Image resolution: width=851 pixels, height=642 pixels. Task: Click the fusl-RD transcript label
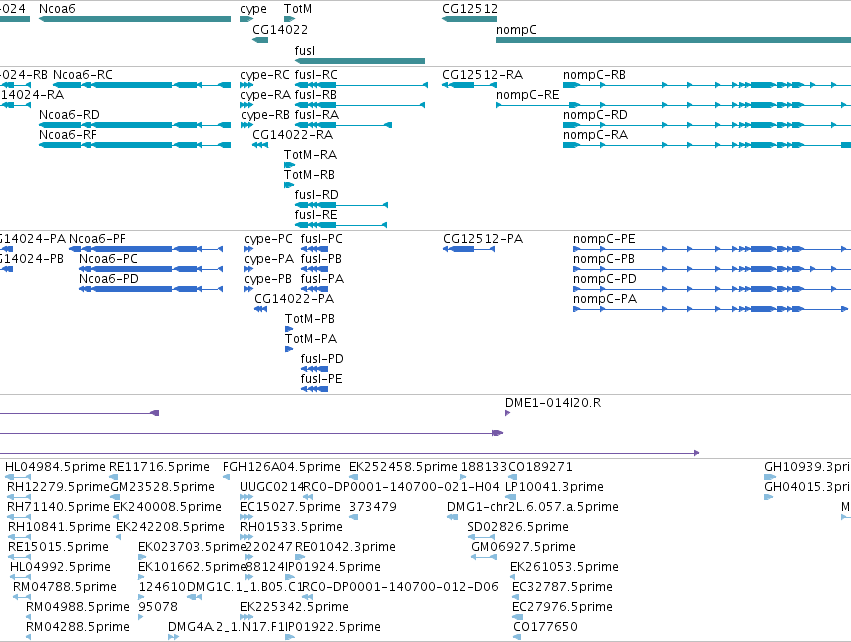pyautogui.click(x=316, y=194)
